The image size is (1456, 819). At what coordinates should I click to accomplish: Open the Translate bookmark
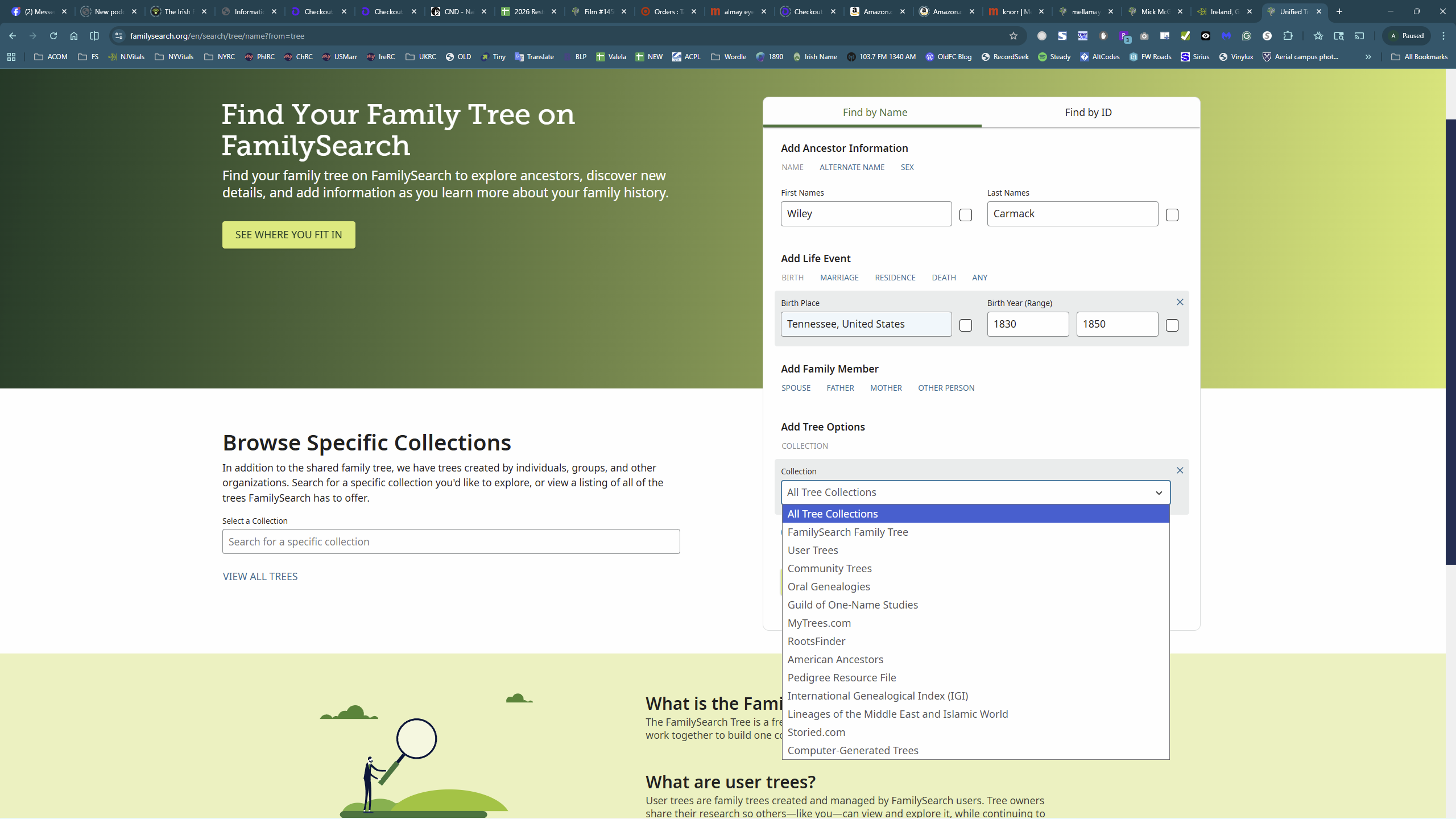[534, 57]
